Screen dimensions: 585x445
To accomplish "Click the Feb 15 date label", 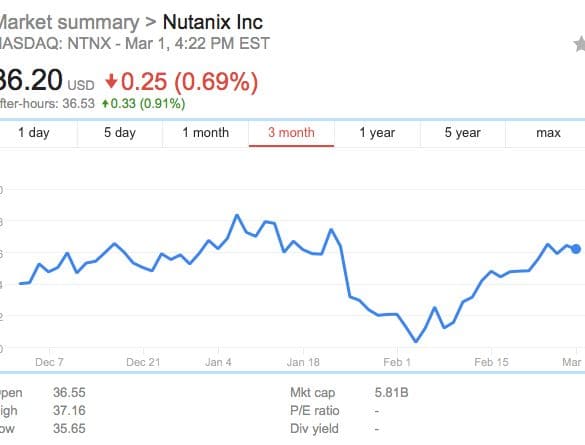I will click(491, 362).
